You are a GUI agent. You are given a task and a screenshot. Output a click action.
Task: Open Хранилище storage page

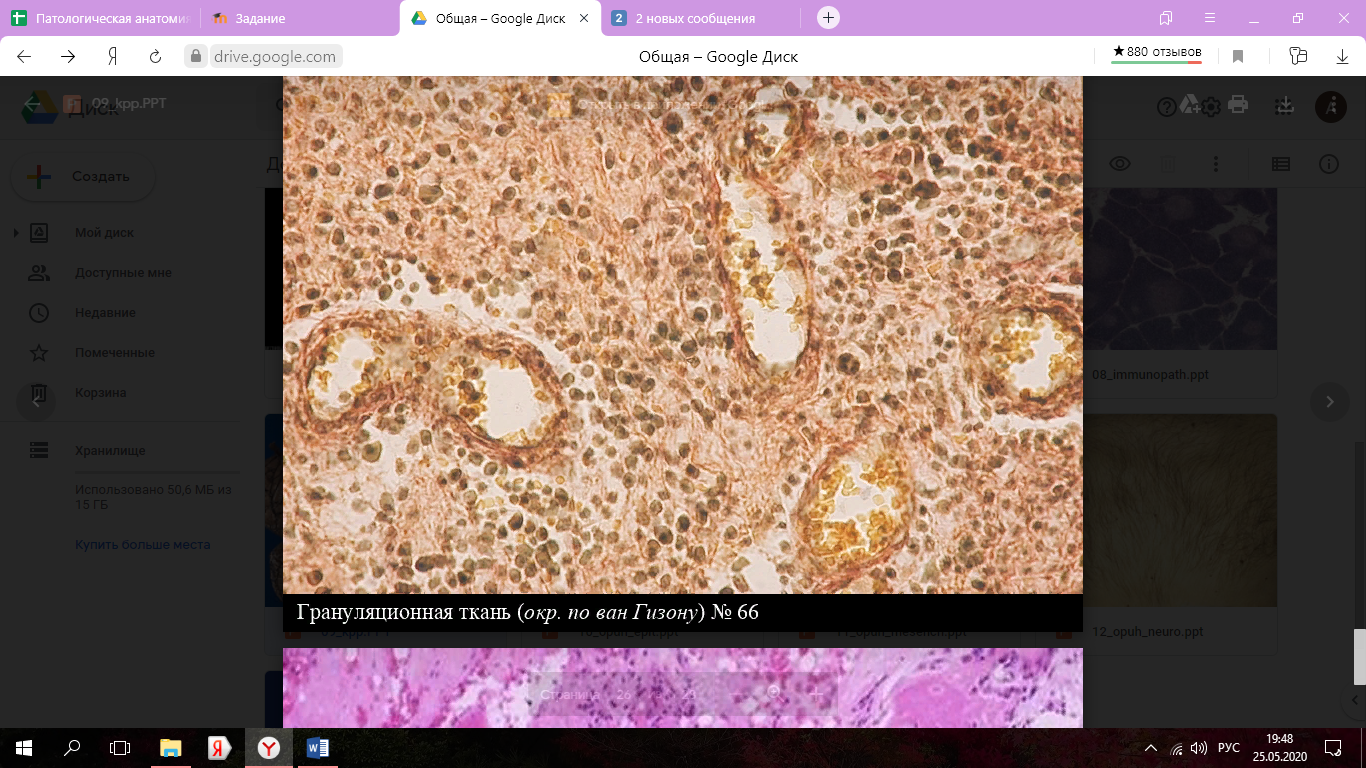(110, 451)
